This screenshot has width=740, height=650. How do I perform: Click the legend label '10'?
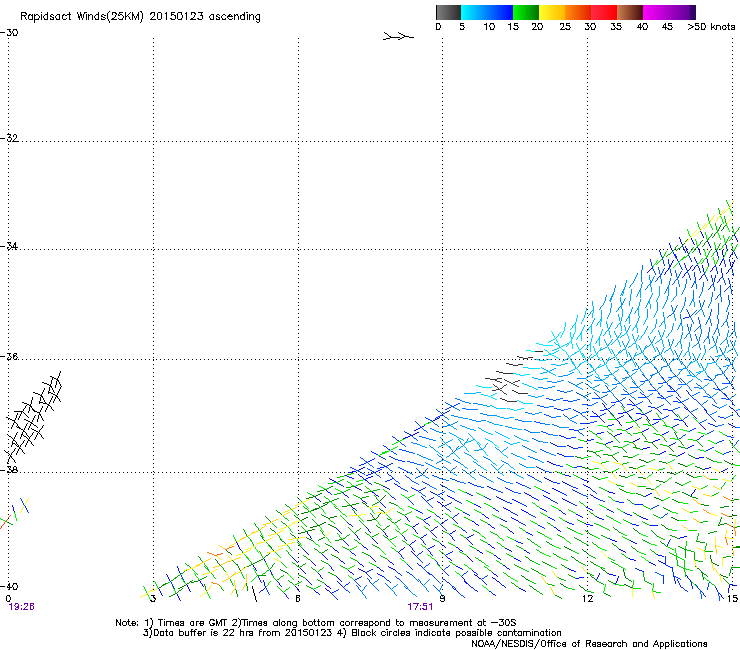[489, 27]
